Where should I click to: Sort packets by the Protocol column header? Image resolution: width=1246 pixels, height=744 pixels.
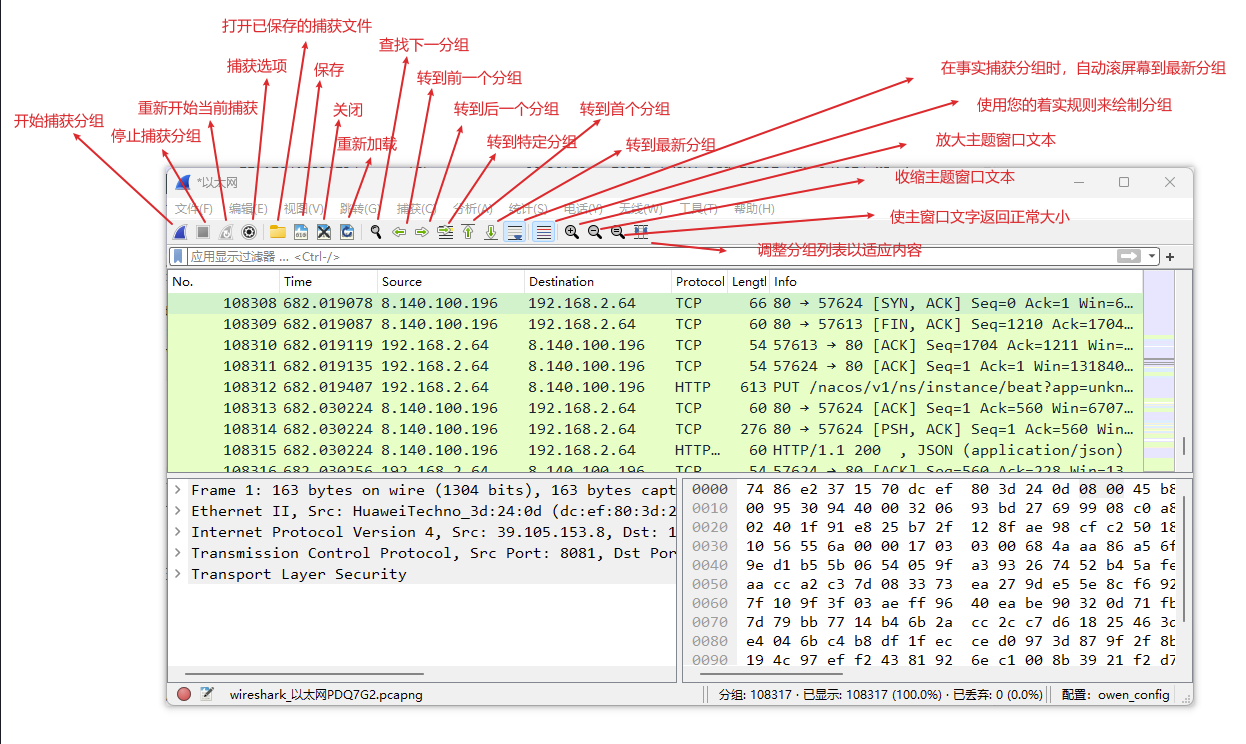[698, 282]
